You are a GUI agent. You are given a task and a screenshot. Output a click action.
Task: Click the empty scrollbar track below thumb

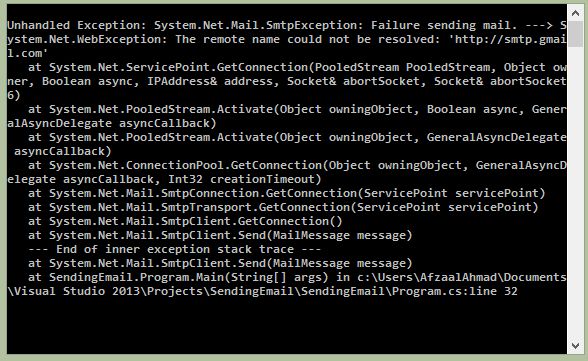[575, 191]
